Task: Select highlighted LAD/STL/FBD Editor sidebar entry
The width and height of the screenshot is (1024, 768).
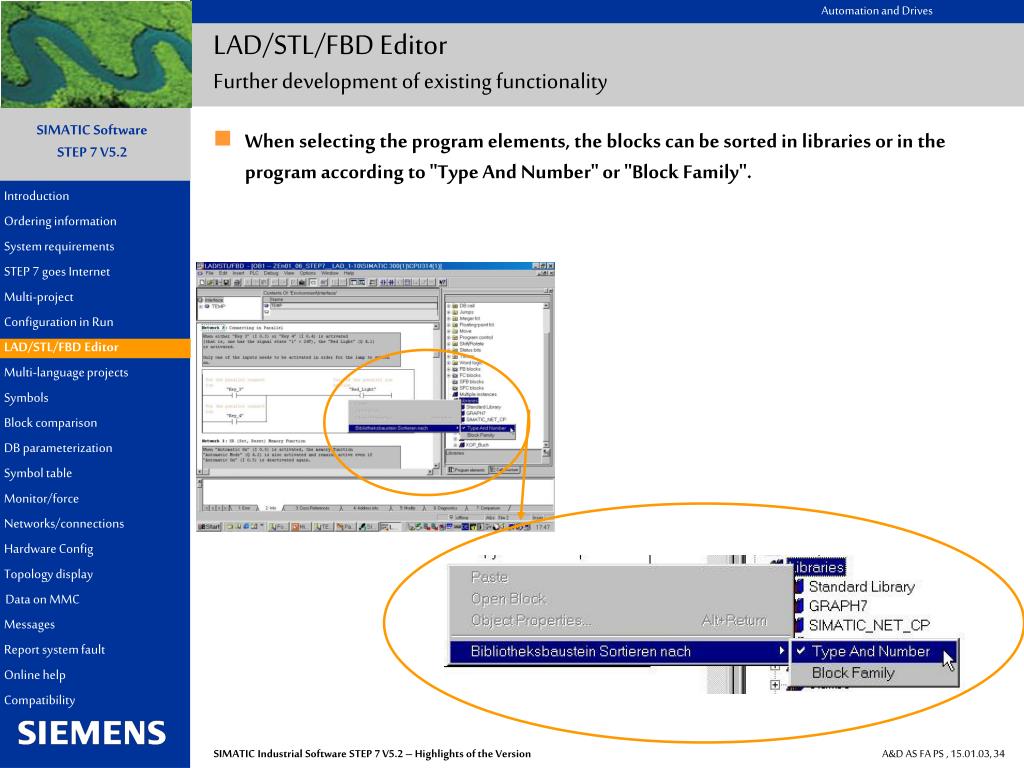Action: (x=95, y=347)
